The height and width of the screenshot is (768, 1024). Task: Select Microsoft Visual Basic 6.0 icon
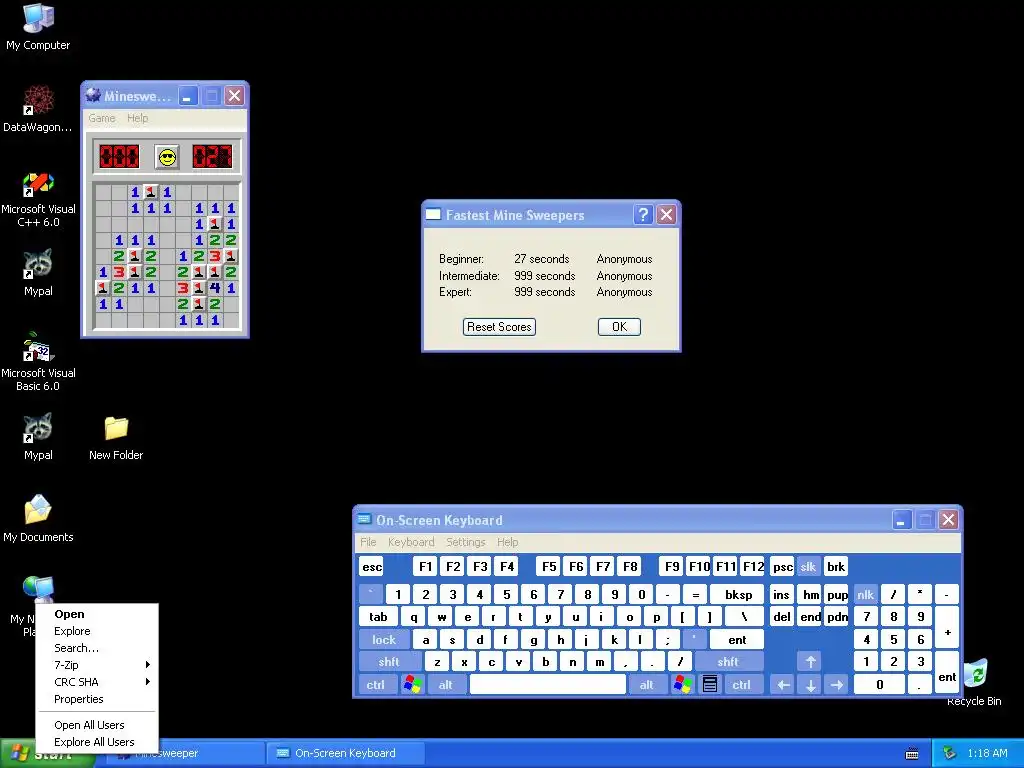click(x=38, y=362)
